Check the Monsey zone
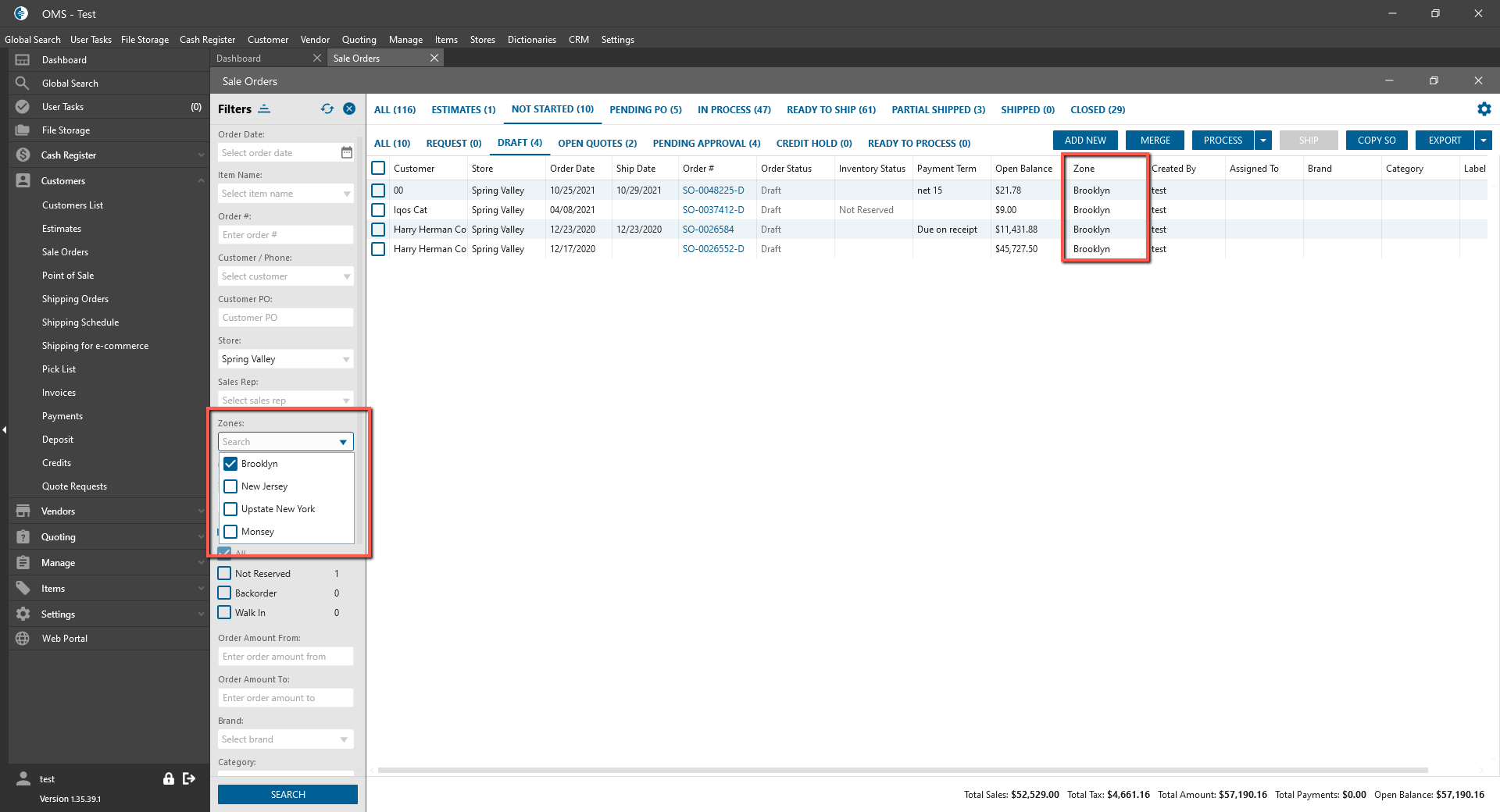This screenshot has width=1500, height=812. coord(230,532)
